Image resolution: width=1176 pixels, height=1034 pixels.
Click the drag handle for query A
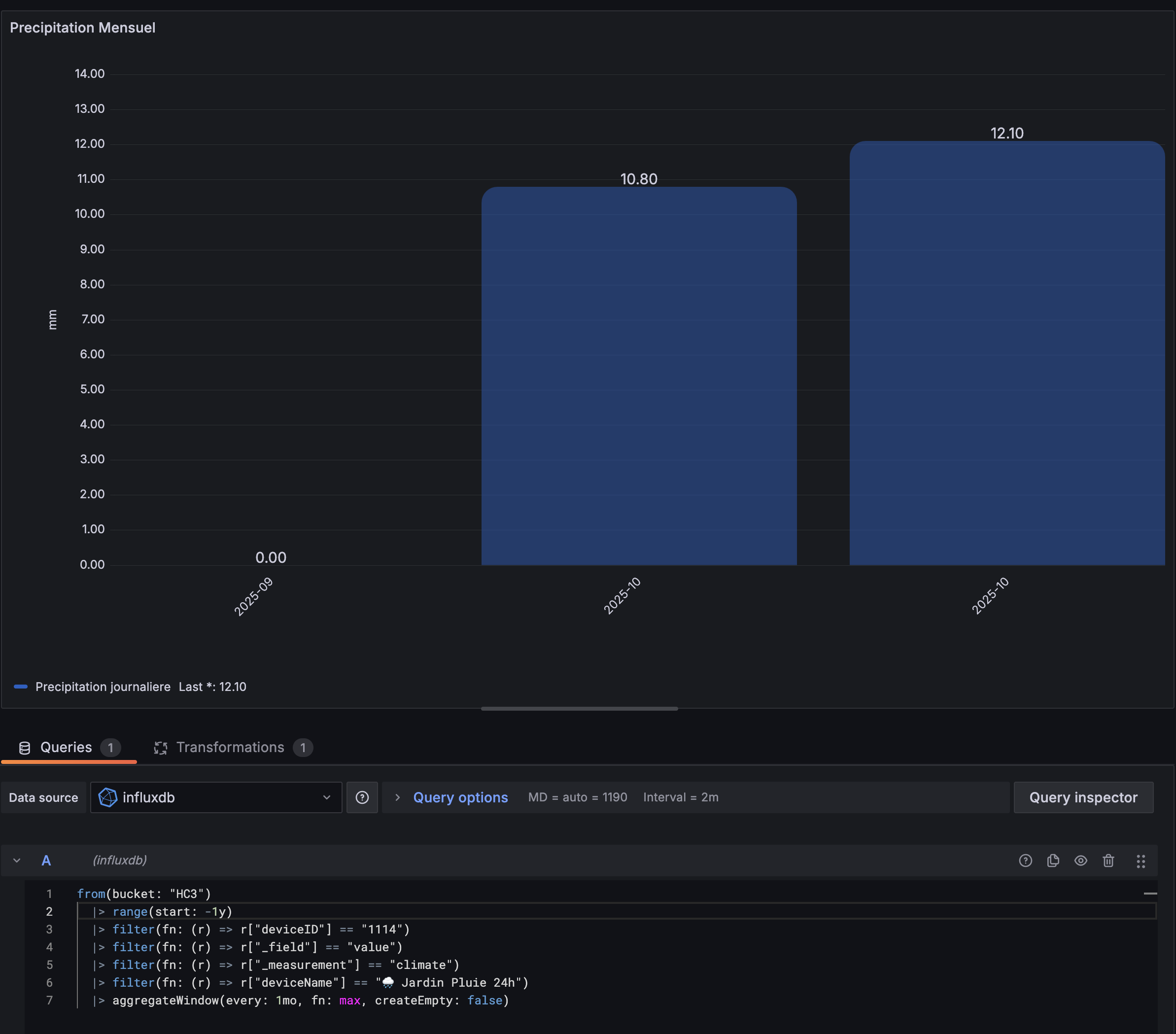click(x=1141, y=861)
